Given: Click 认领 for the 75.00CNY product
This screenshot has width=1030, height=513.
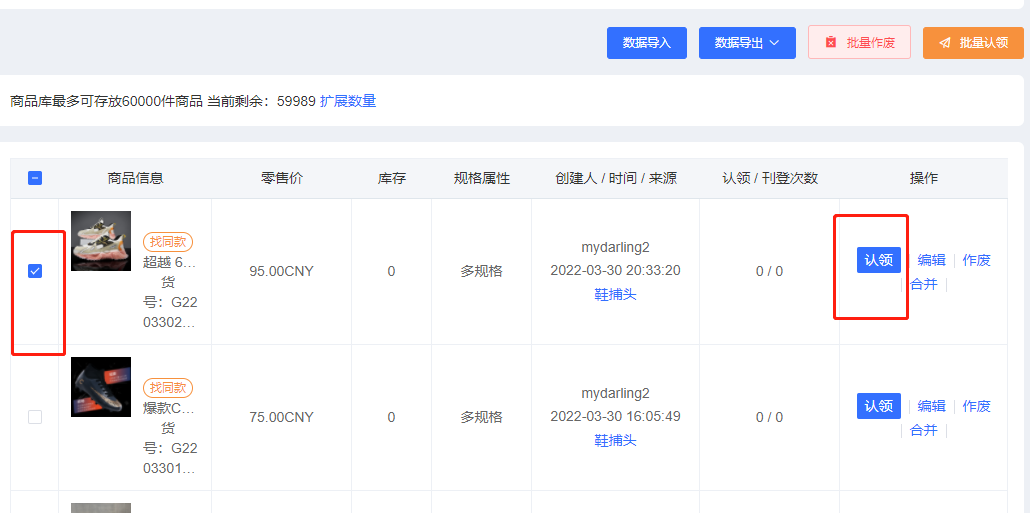Looking at the screenshot, I should coord(878,406).
